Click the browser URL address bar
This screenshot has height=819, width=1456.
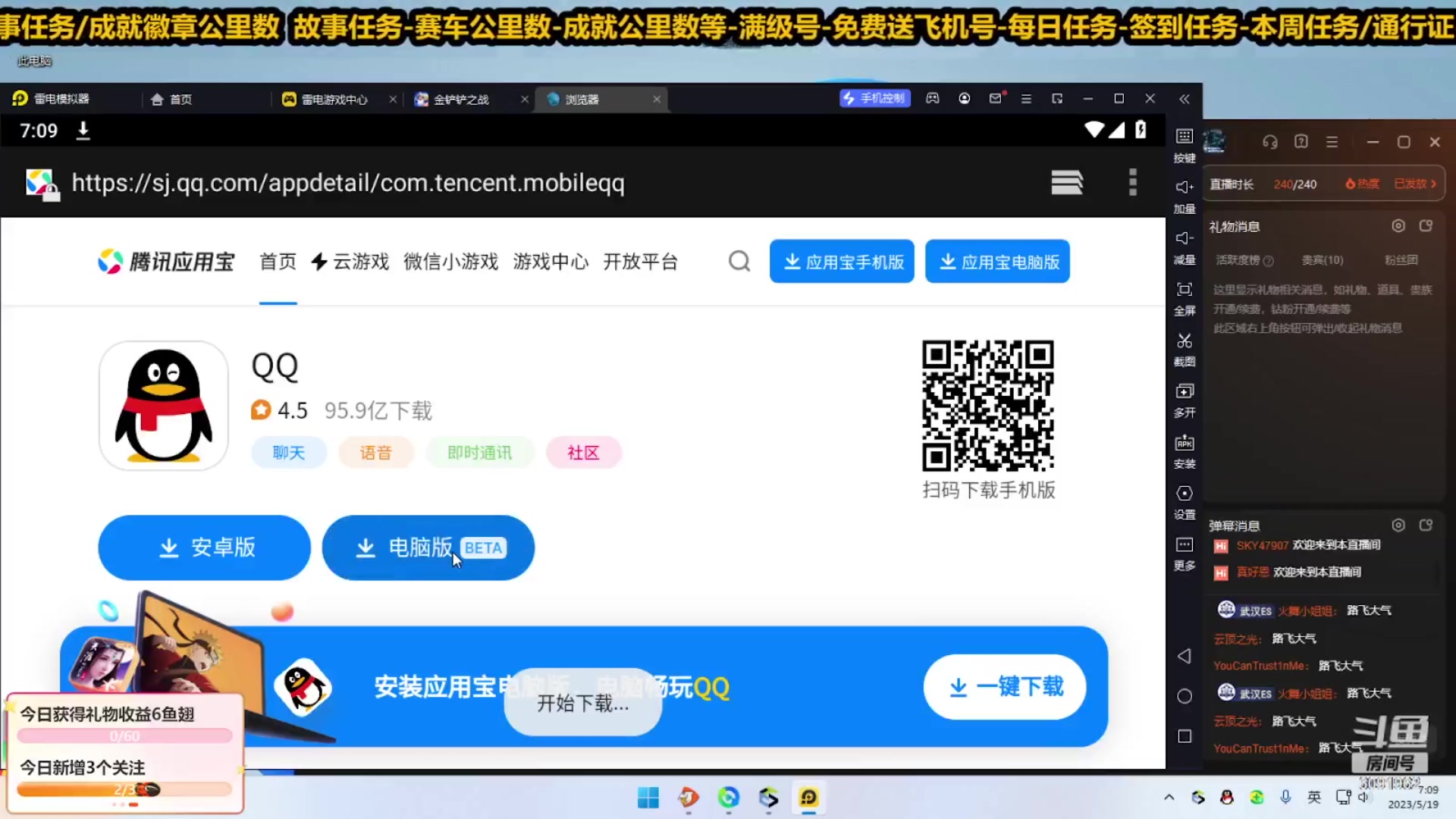[348, 183]
